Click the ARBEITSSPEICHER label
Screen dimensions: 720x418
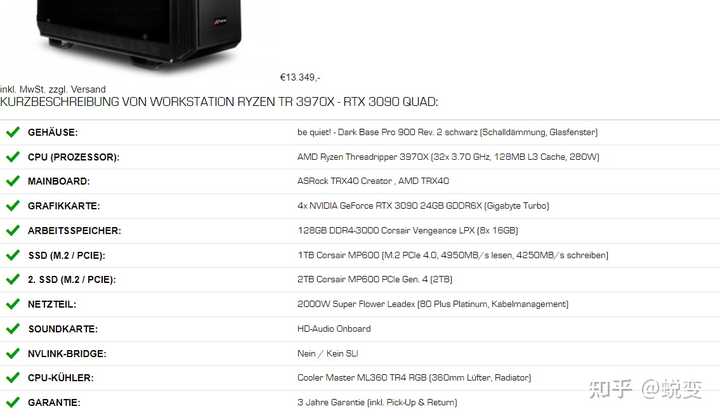[x=74, y=231]
